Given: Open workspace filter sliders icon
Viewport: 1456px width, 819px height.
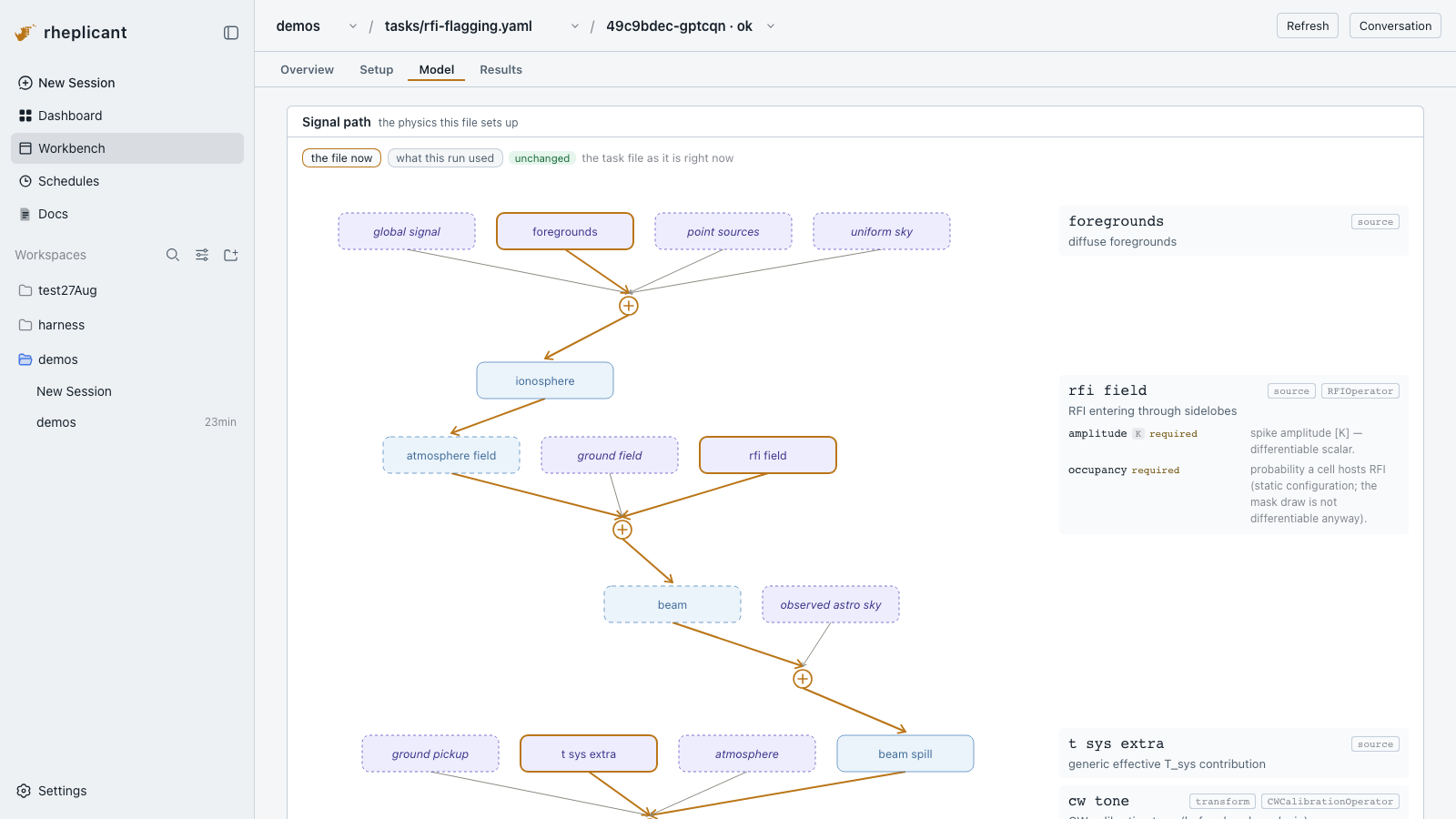Looking at the screenshot, I should coord(202,255).
